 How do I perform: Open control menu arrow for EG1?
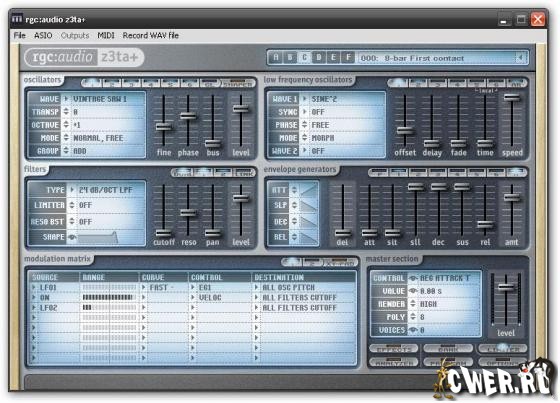193,287
